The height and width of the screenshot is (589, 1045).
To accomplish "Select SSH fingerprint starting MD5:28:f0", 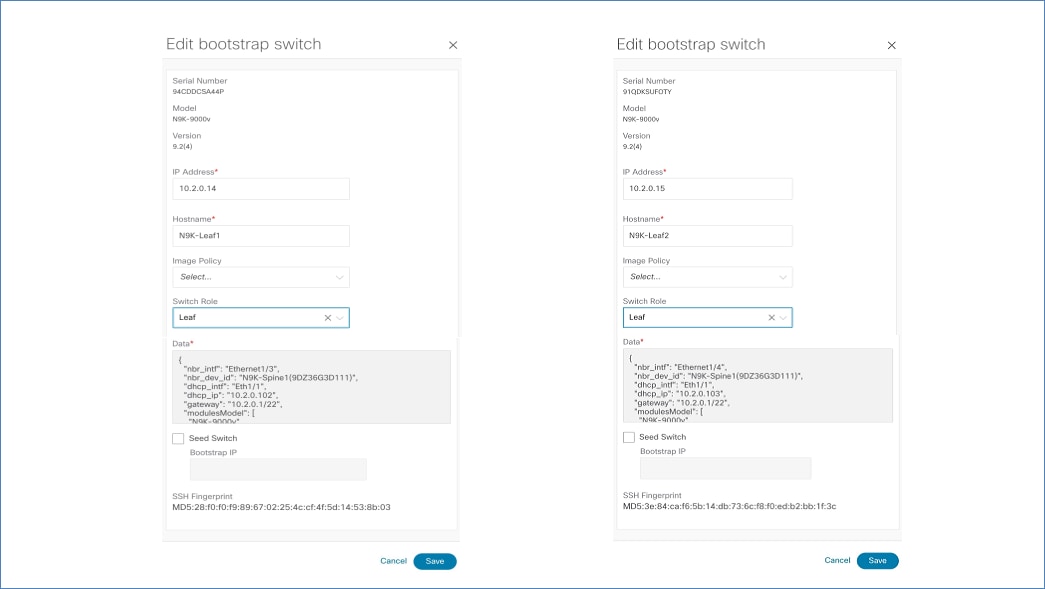I will coord(281,507).
